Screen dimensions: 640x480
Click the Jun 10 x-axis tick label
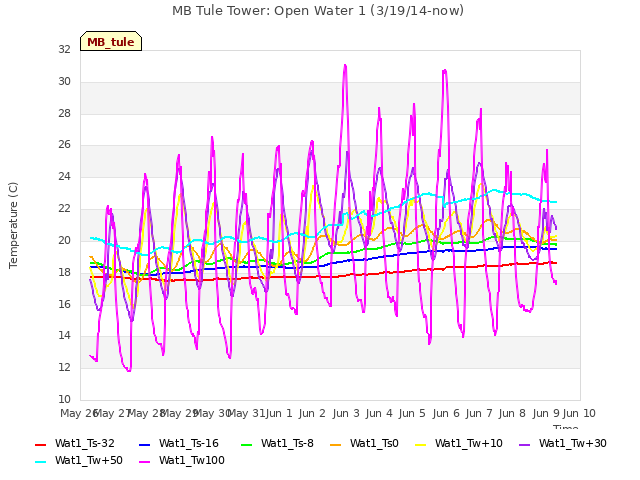point(579,413)
